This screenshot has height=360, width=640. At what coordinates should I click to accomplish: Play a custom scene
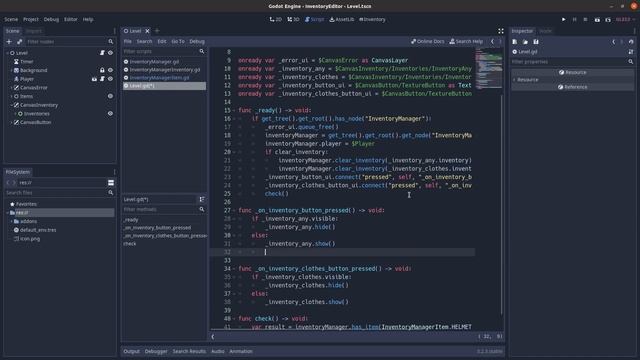click(x=608, y=19)
